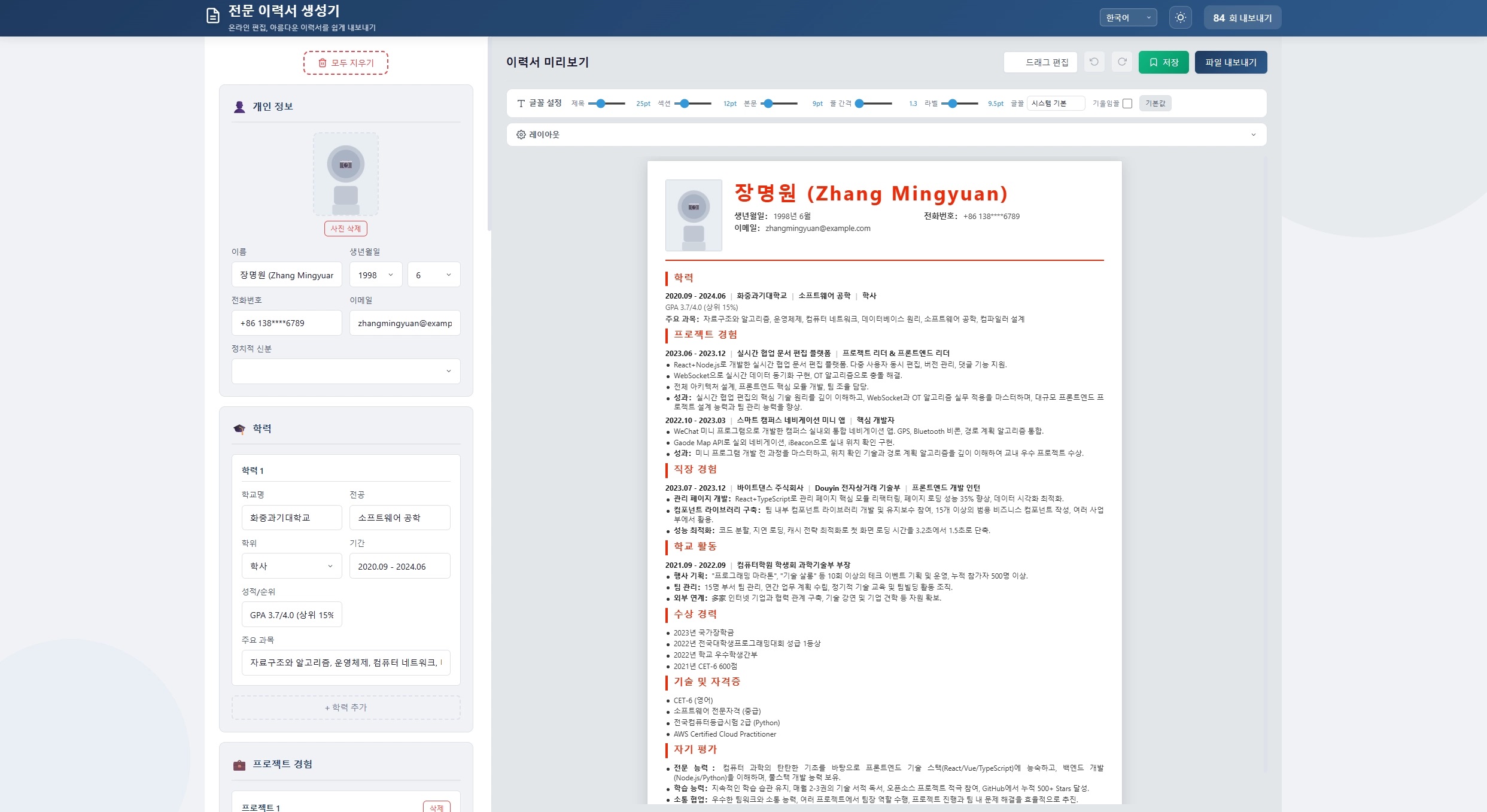Click the 84 회 내보내기 counter button

1242,17
